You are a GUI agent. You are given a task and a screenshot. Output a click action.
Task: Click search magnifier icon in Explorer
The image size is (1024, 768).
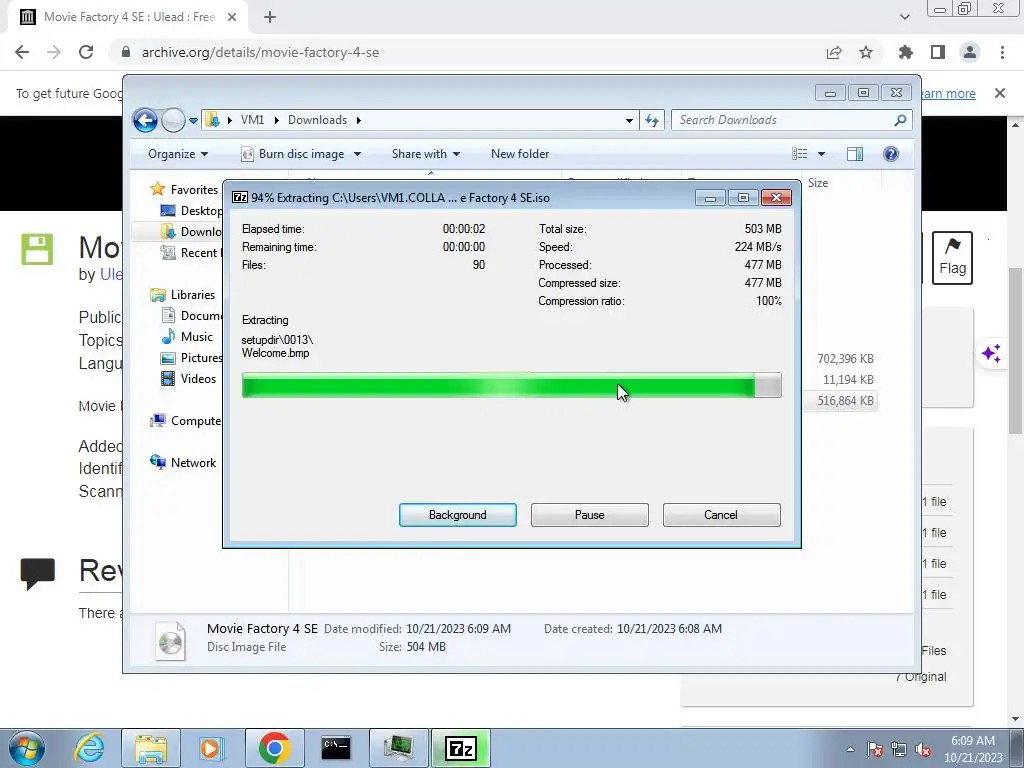point(900,120)
